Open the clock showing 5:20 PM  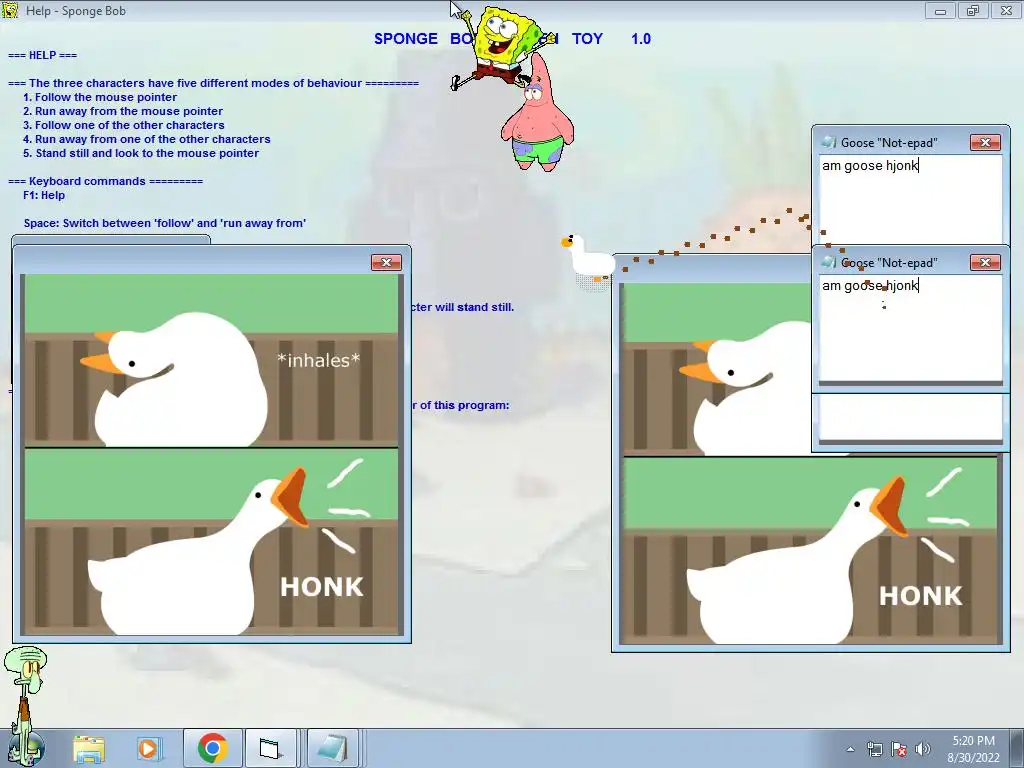973,741
